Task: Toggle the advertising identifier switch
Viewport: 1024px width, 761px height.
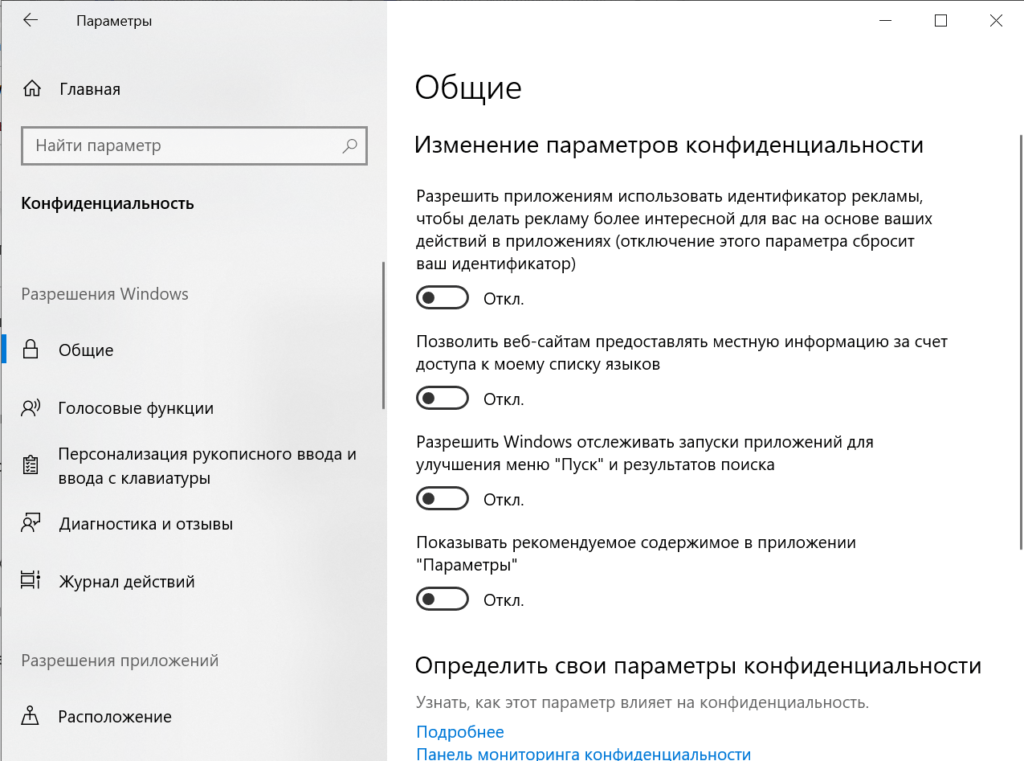Action: (x=442, y=298)
